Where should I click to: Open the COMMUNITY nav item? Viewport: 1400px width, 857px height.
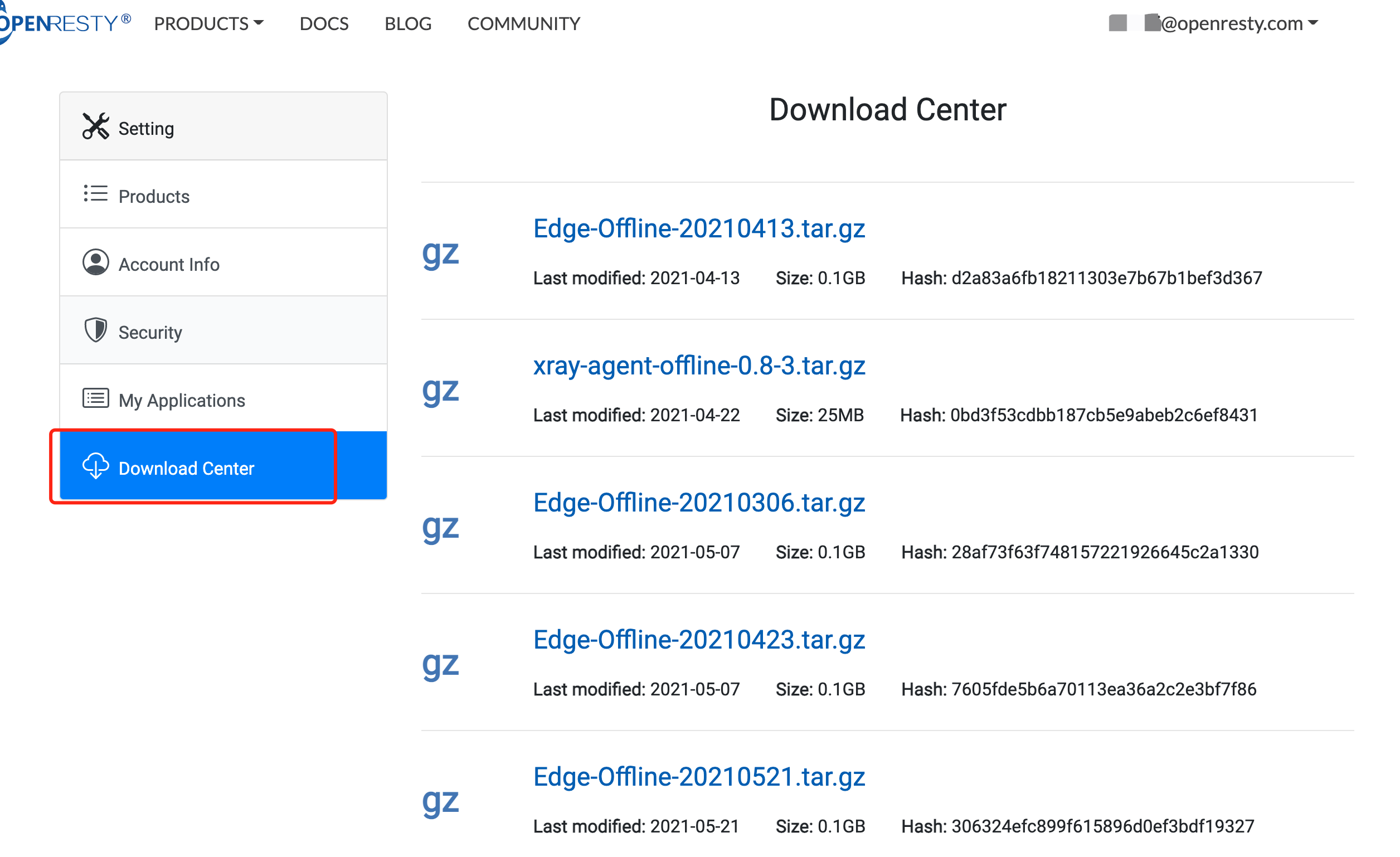(x=524, y=23)
